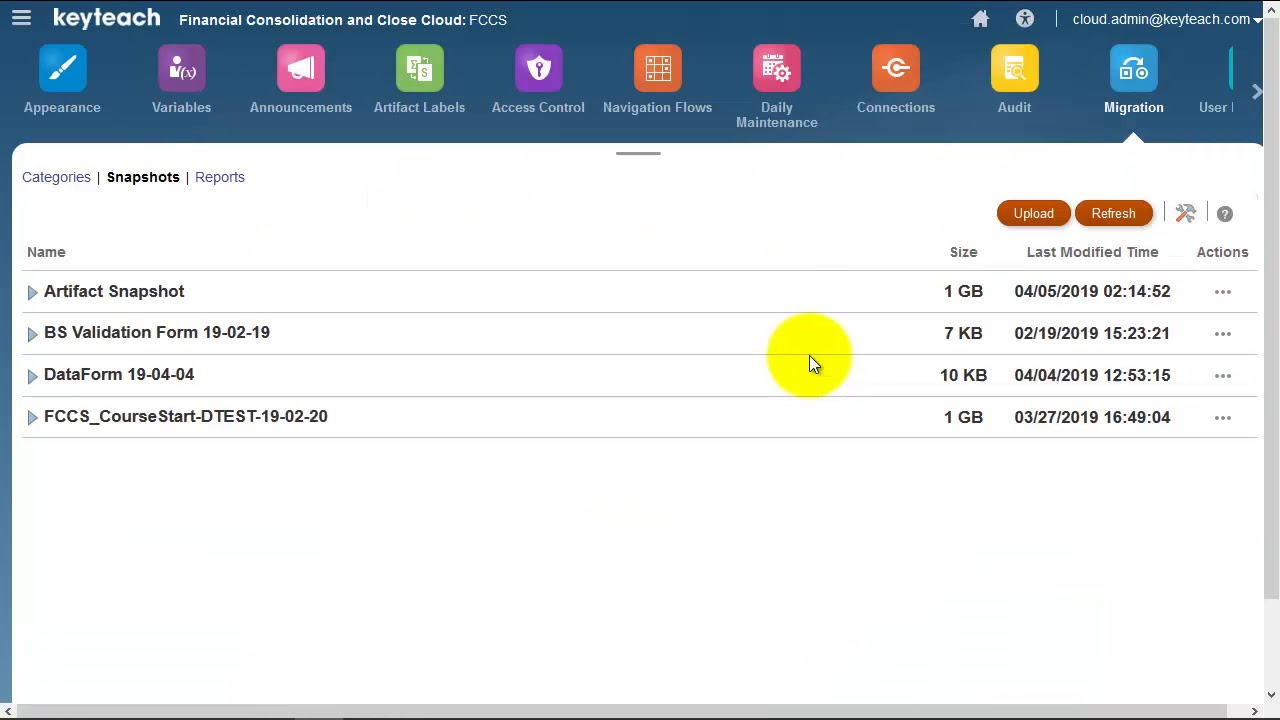Open the hamburger navigator menu
The height and width of the screenshot is (720, 1280).
[x=21, y=18]
